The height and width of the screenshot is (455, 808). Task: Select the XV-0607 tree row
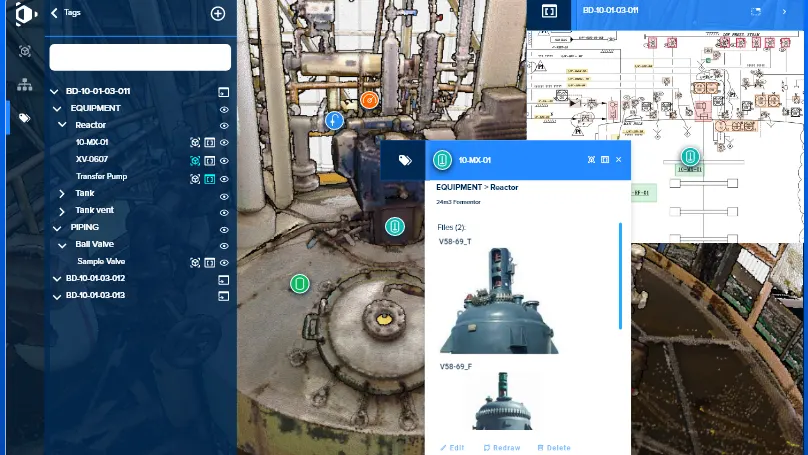pos(92,159)
